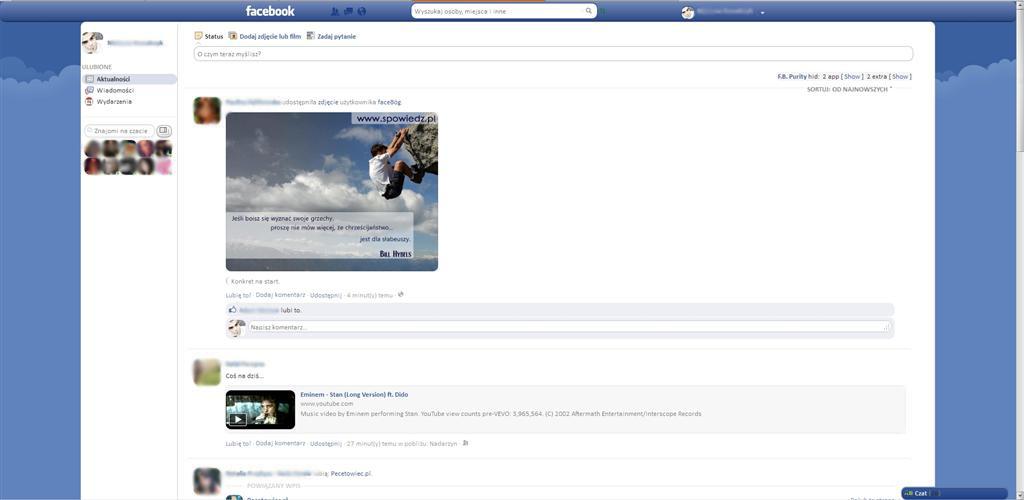Click the www.youtube.com link text
Screen dimensions: 1024x500
327,404
